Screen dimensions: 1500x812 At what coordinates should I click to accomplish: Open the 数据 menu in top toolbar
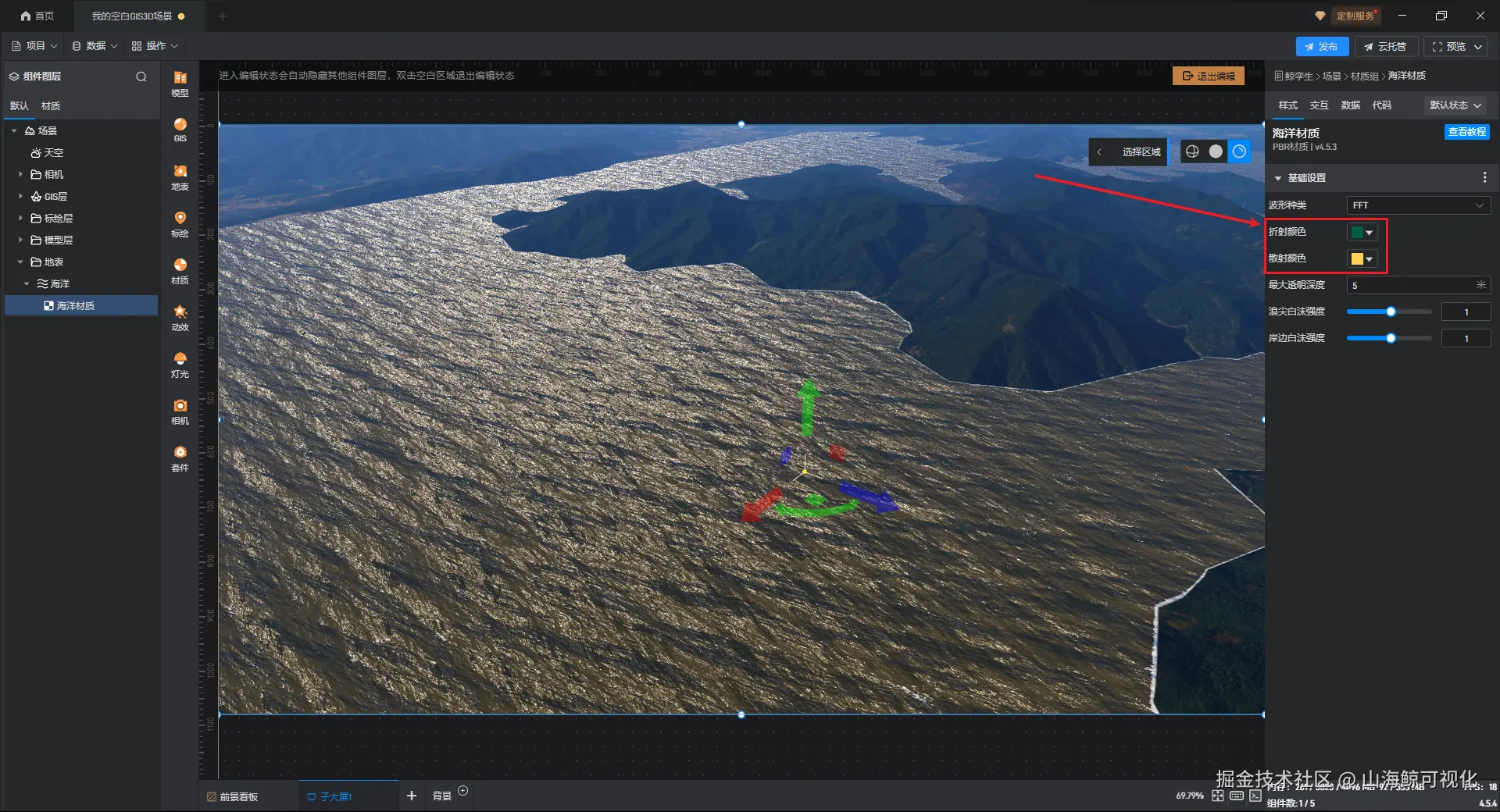click(95, 46)
